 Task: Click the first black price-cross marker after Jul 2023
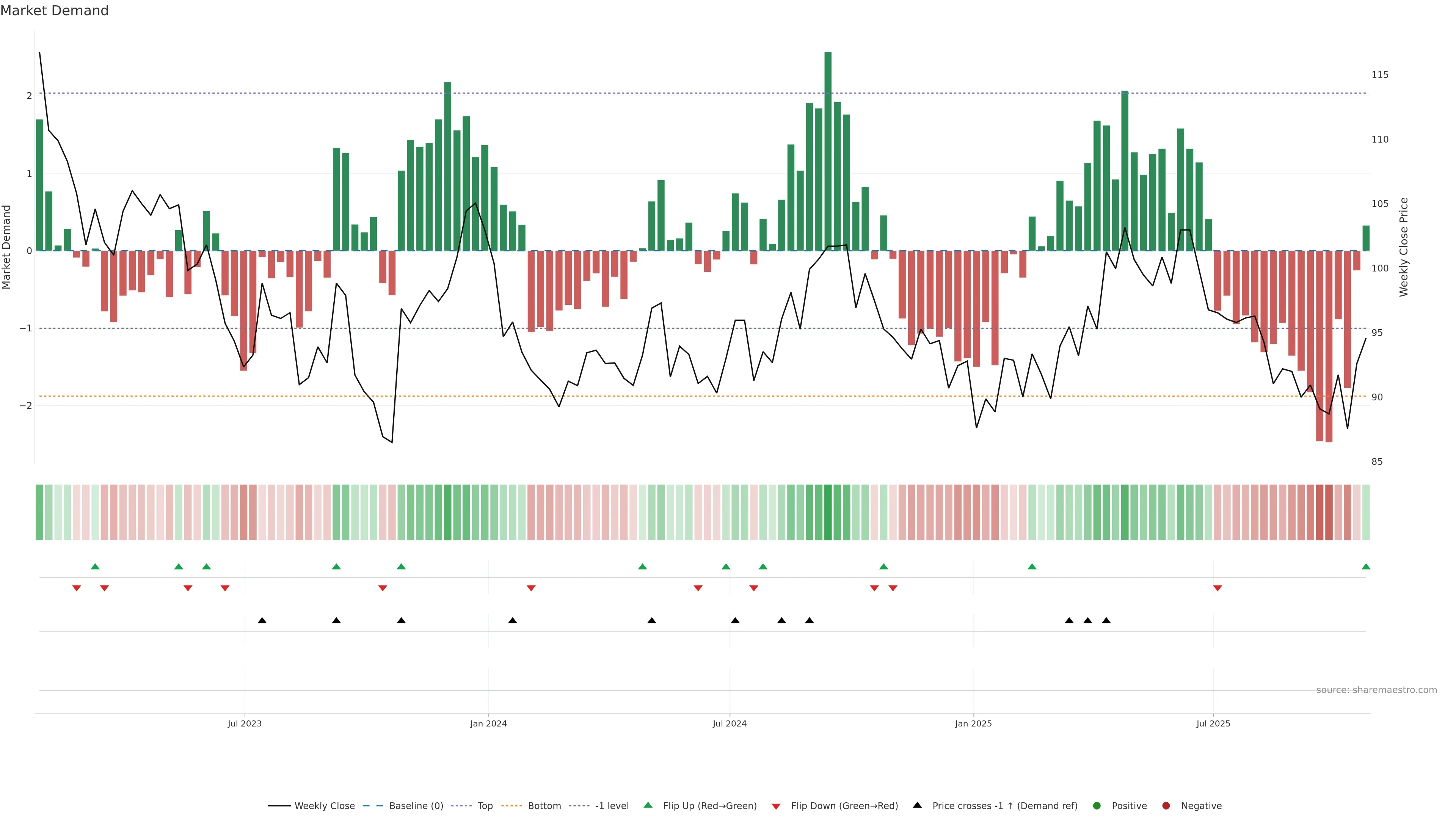coord(262,621)
